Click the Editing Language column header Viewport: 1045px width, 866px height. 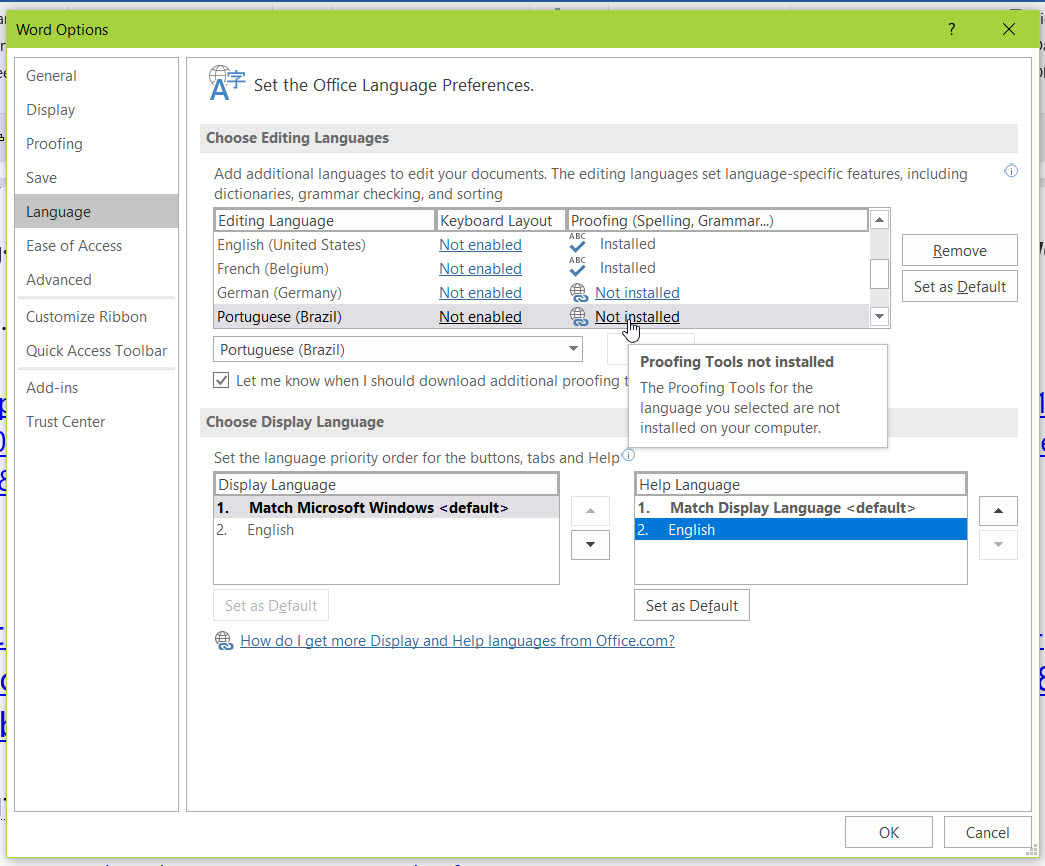tap(325, 221)
